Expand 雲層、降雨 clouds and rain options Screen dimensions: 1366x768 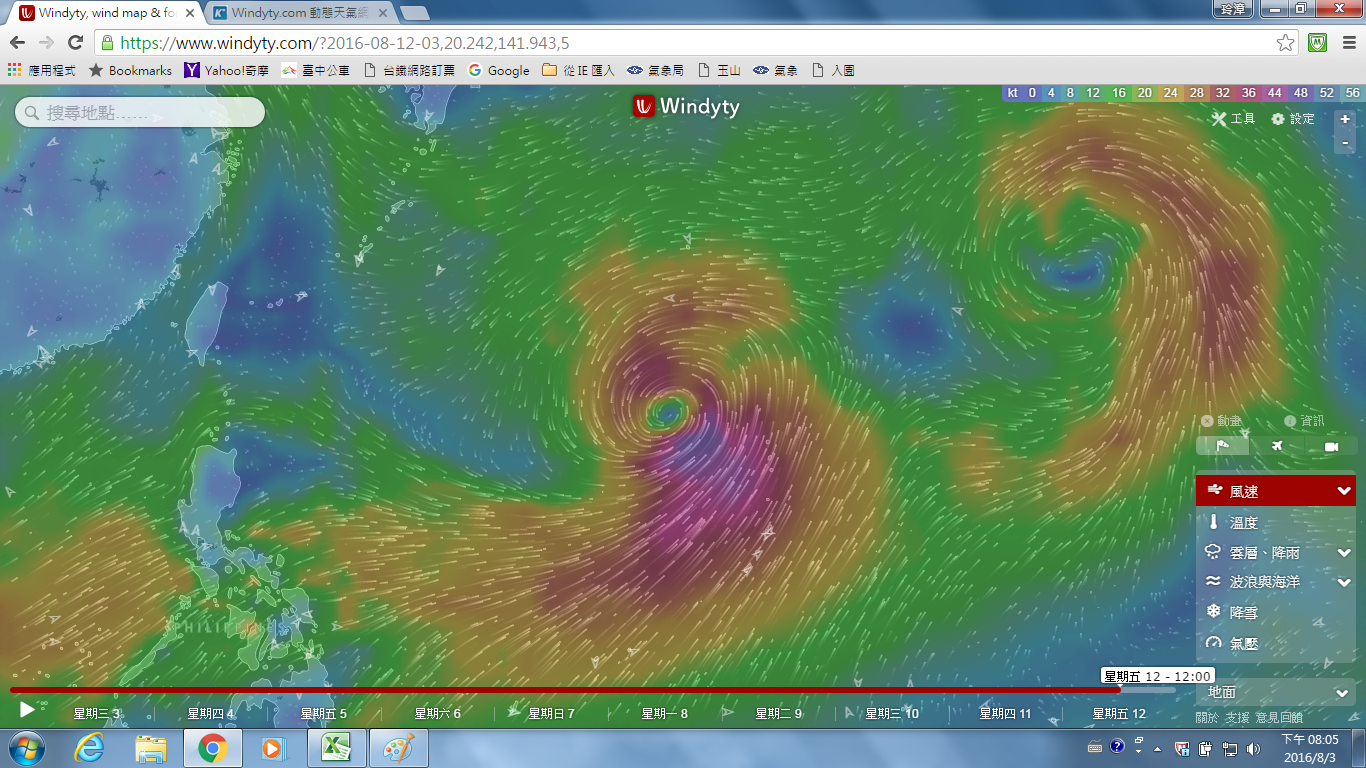point(1344,553)
